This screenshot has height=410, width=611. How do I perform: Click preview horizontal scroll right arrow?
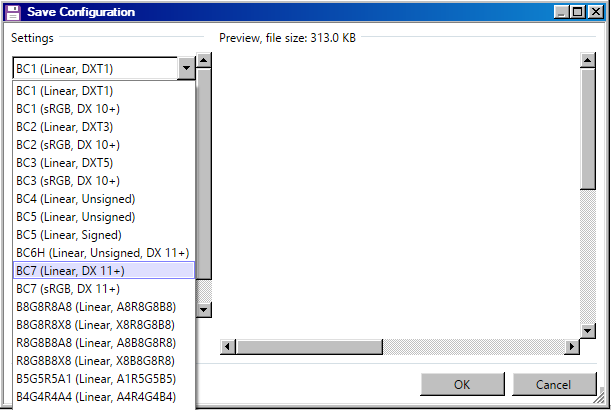[572, 346]
